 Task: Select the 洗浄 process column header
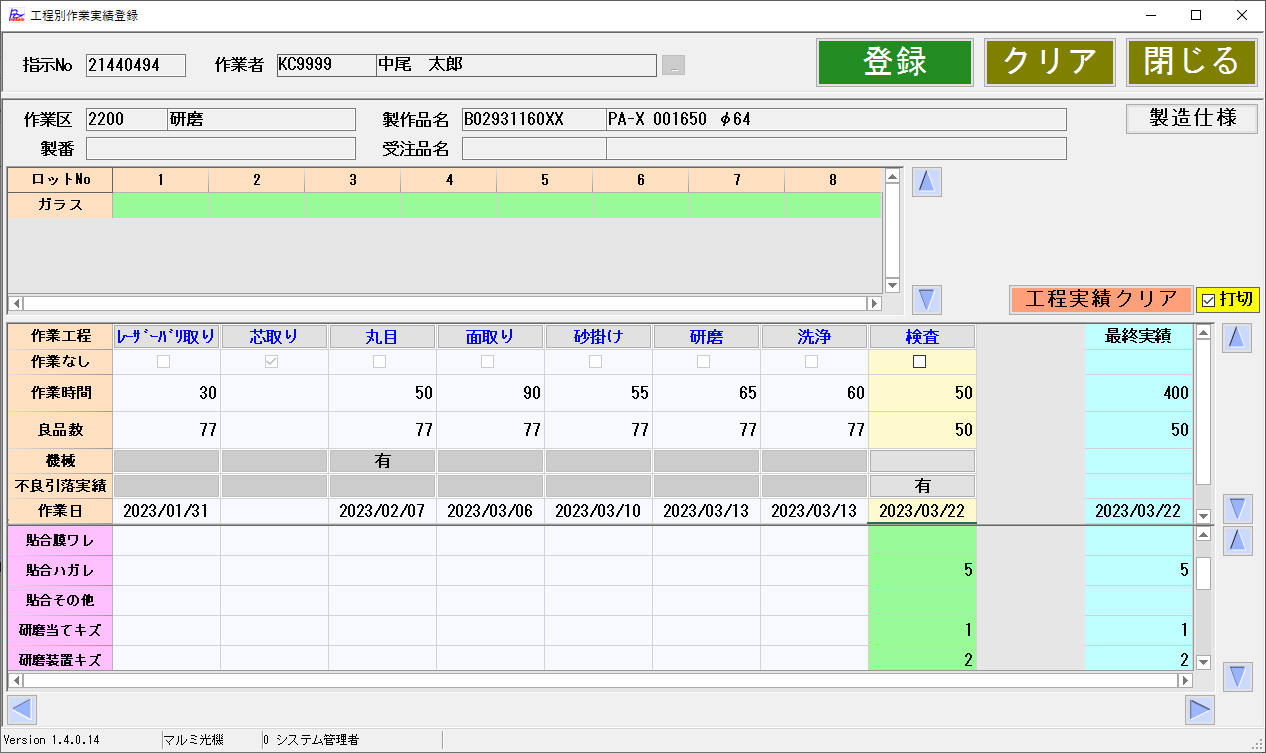814,337
